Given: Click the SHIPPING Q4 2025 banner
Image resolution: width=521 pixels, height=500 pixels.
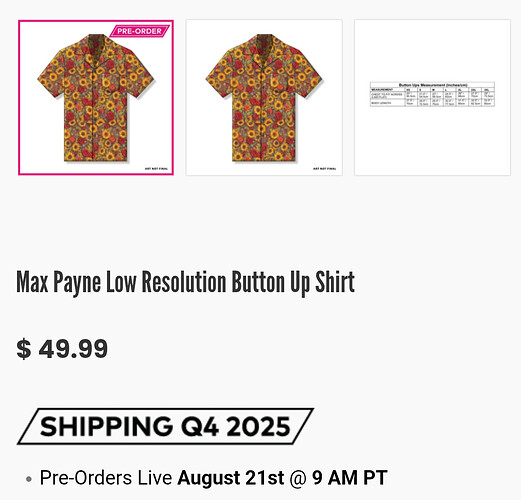Looking at the screenshot, I should coord(165,426).
